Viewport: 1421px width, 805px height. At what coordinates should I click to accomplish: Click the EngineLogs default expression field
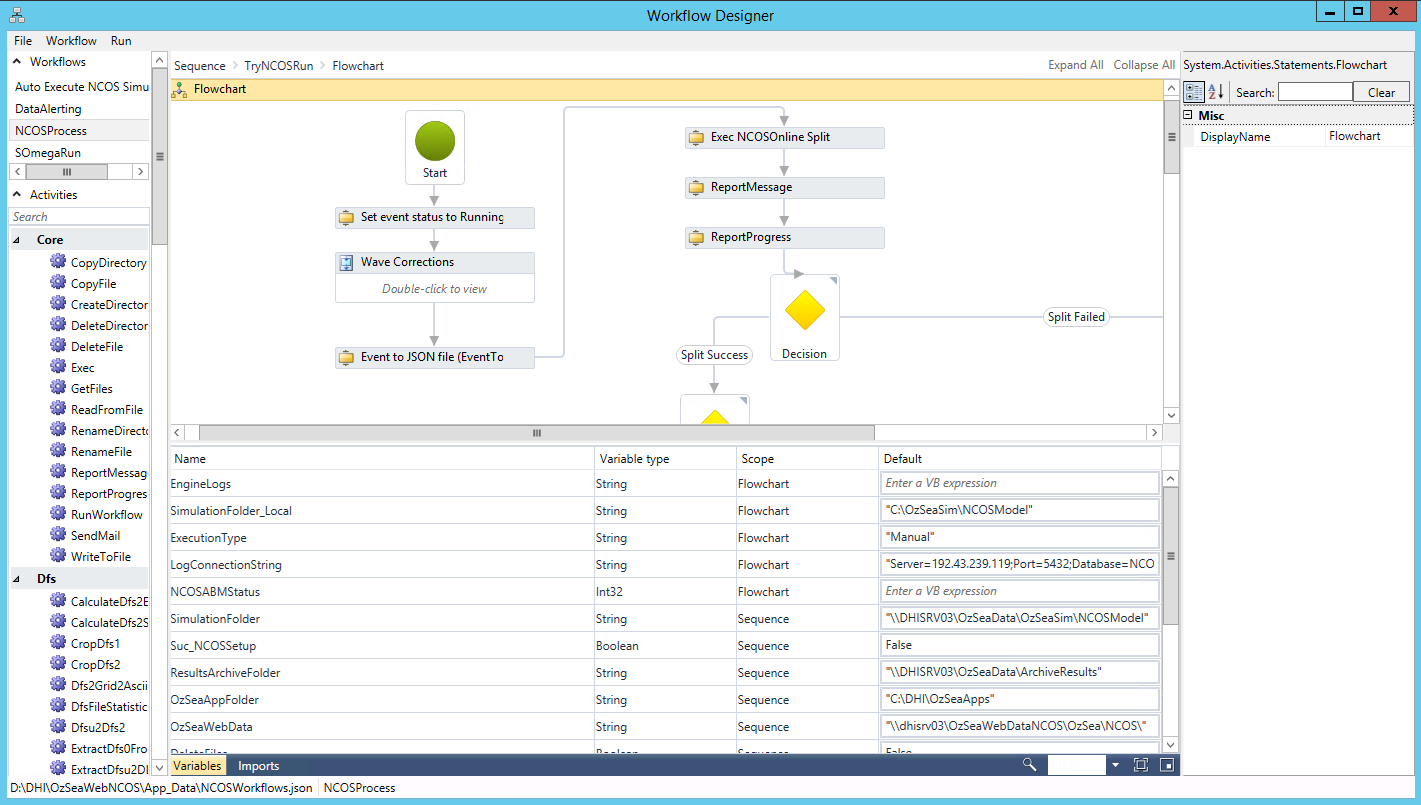click(x=1019, y=483)
